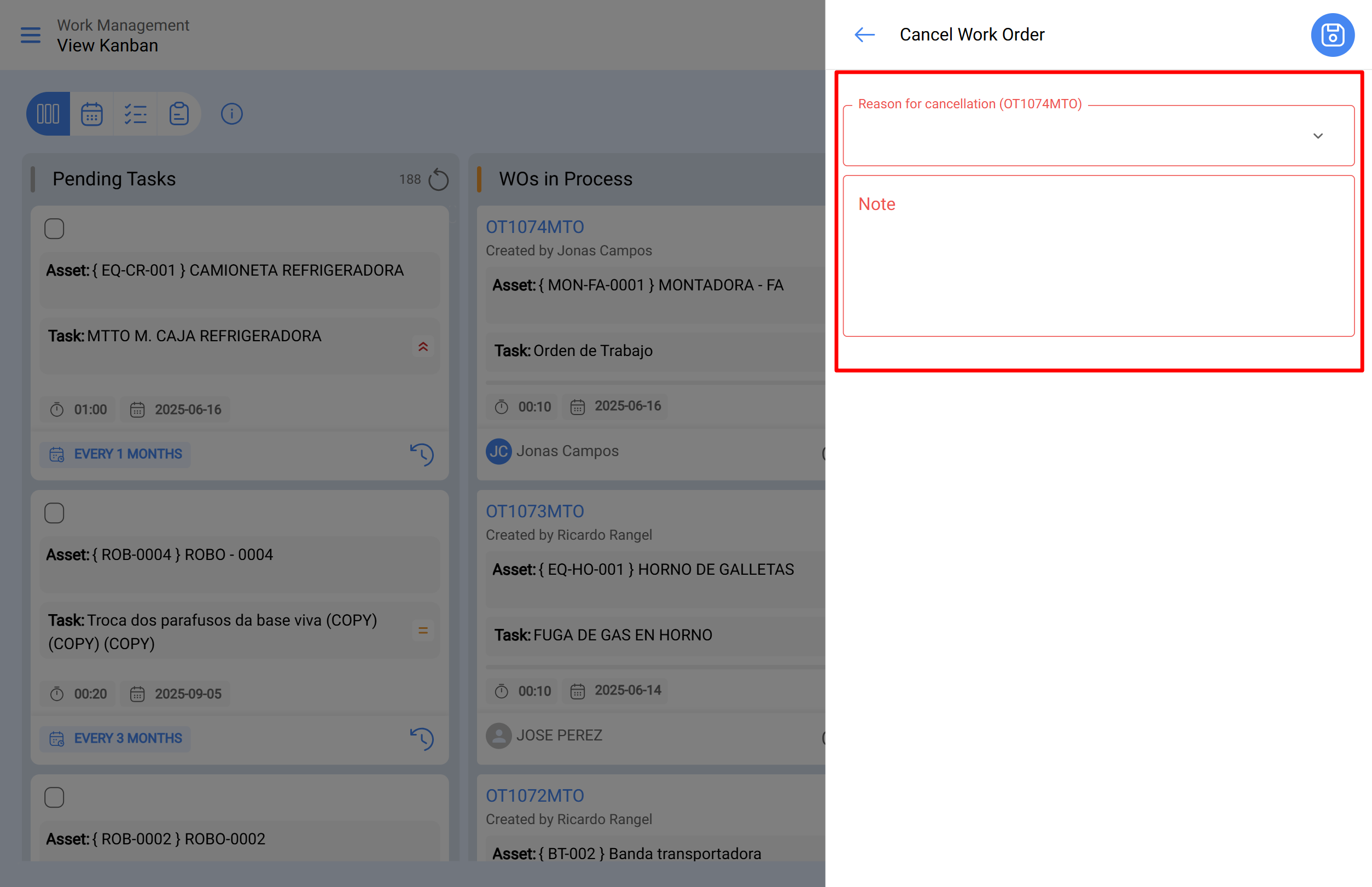Click the save icon in the Cancel Work Order panel
The image size is (1372, 887).
tap(1332, 35)
